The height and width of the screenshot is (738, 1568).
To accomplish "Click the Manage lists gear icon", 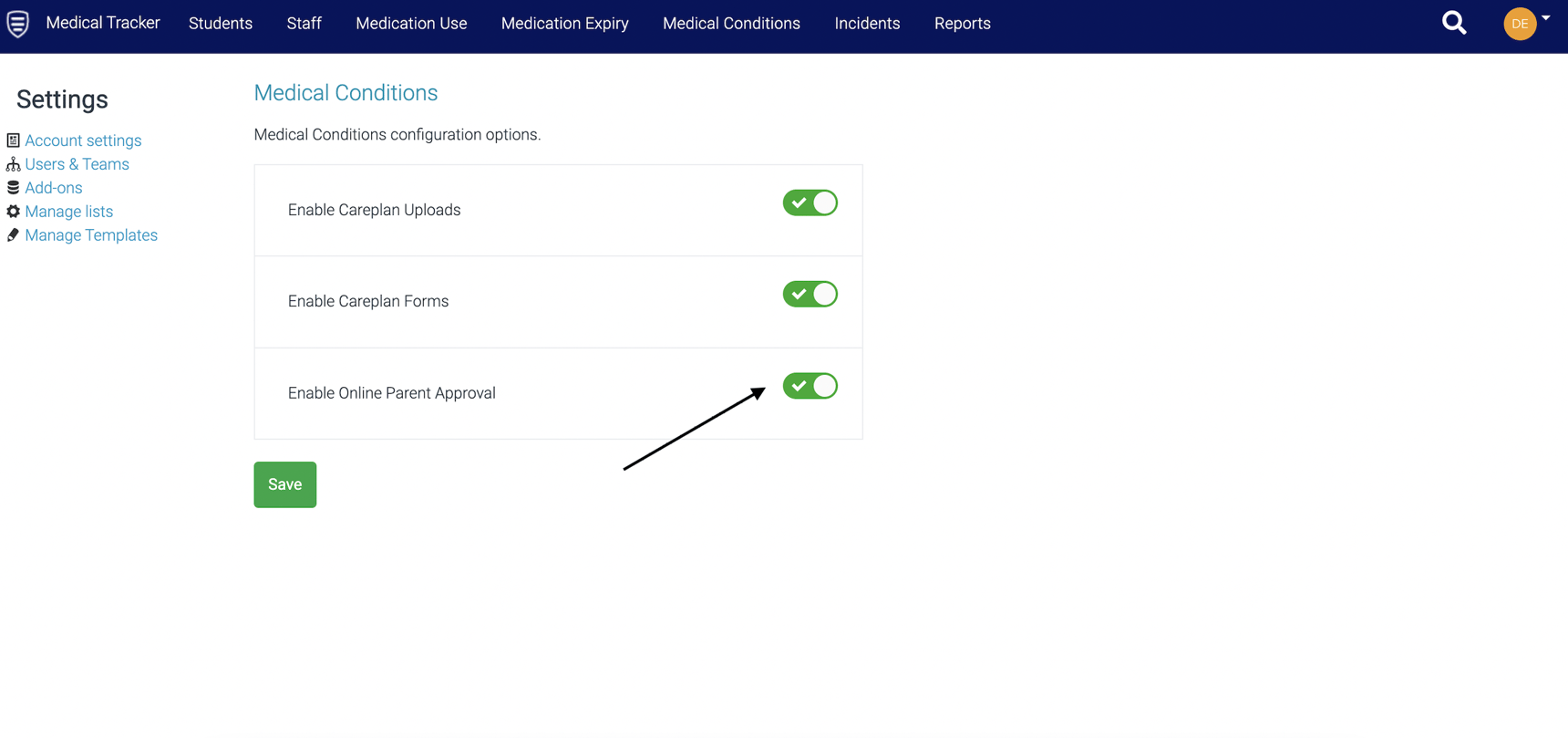I will pyautogui.click(x=13, y=212).
